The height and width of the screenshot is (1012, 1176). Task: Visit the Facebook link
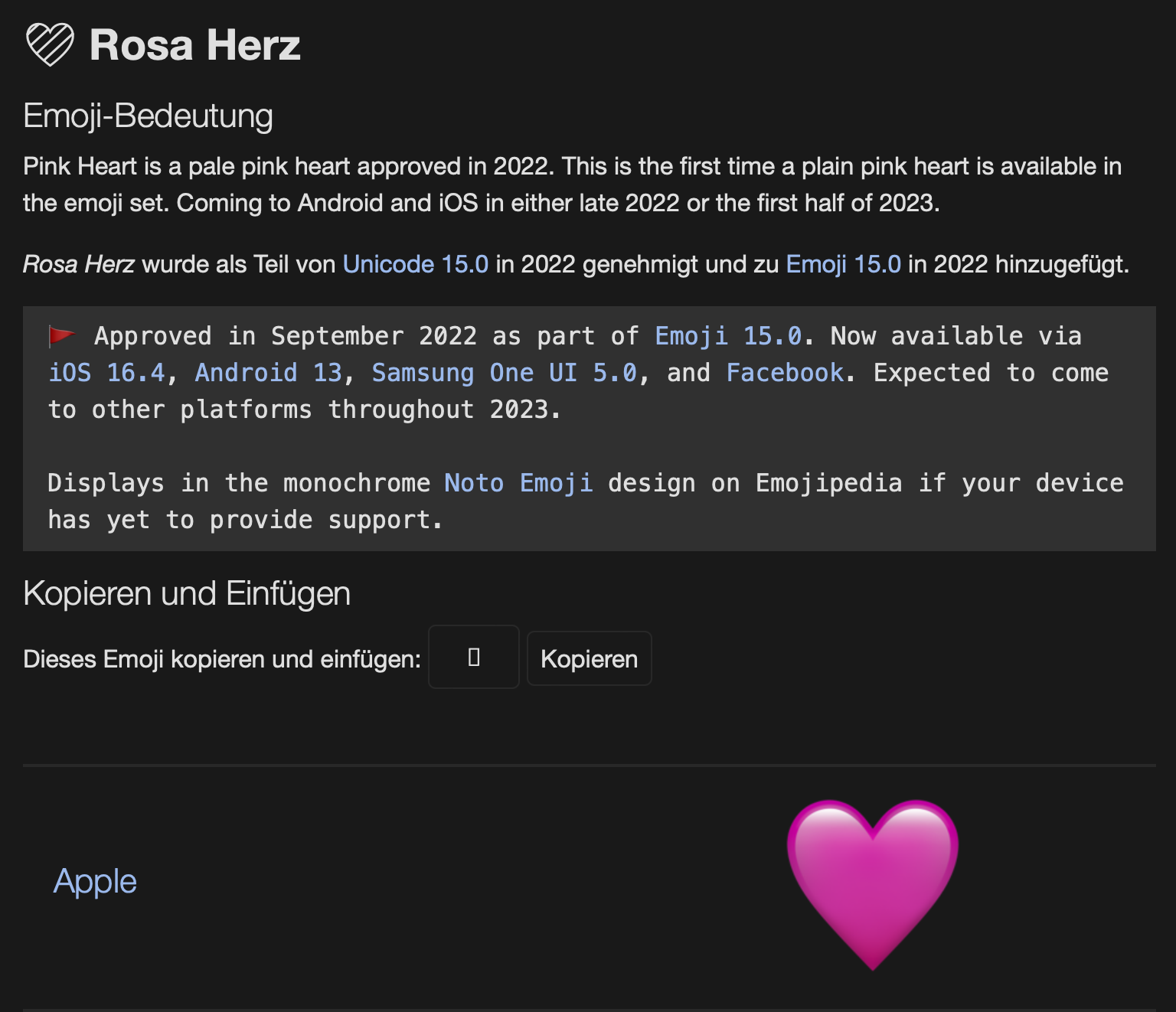[x=785, y=373]
